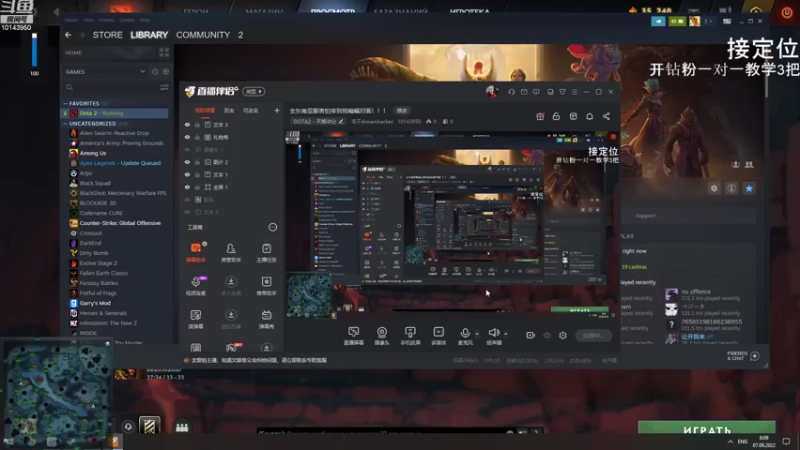Collapse the 工具箱 toolbox panel
The image size is (800, 450).
tap(273, 227)
